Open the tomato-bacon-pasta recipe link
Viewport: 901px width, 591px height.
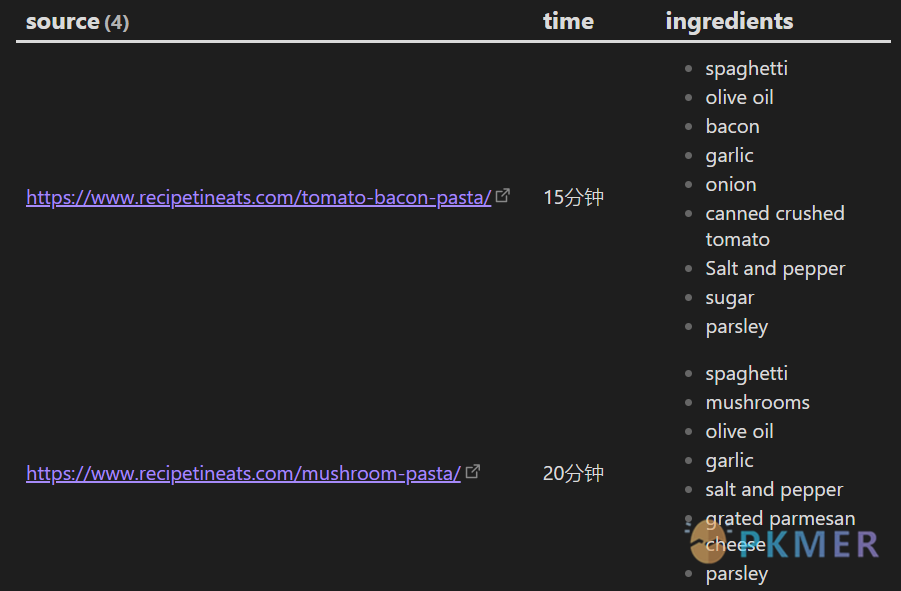pos(258,198)
